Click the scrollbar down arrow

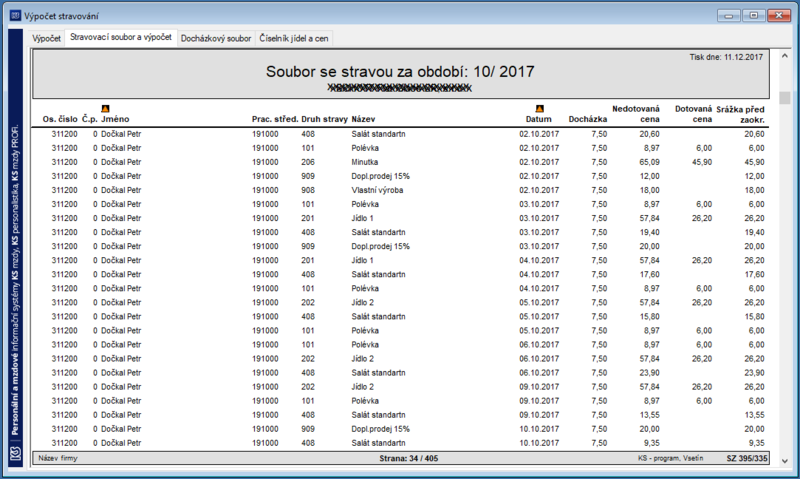point(785,461)
